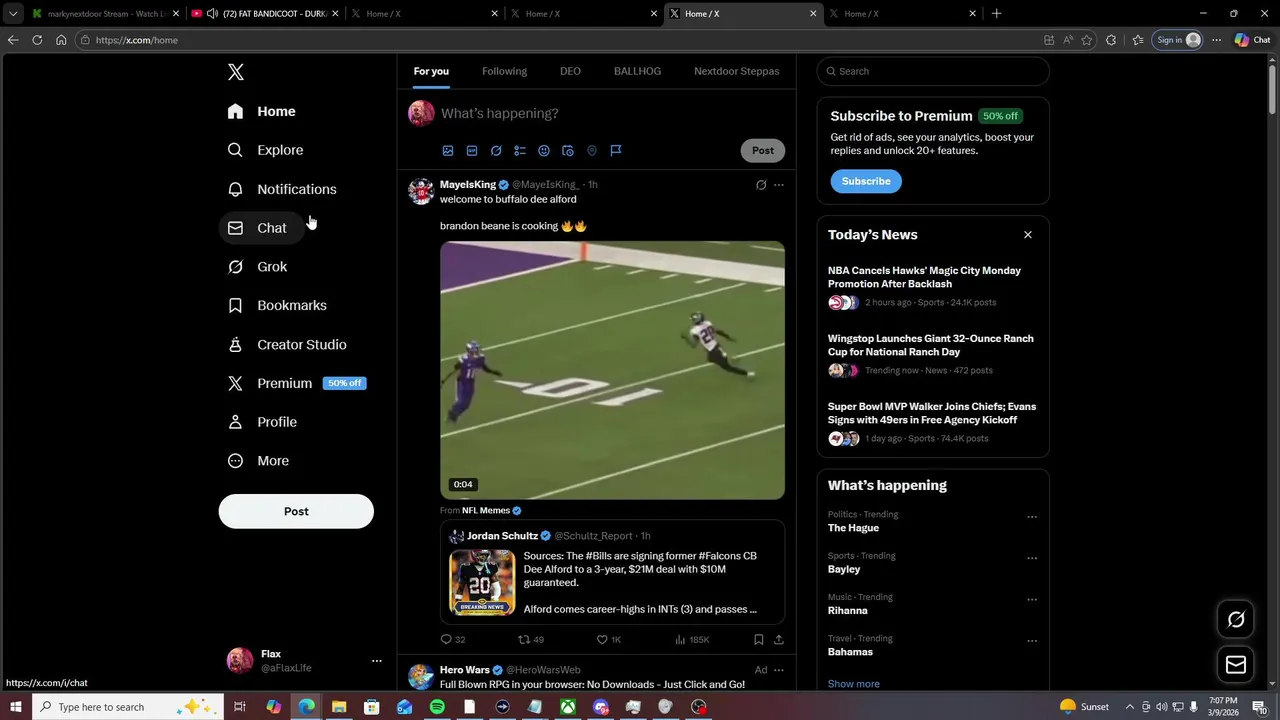Open Grok from the sidebar
Image resolution: width=1280 pixels, height=720 pixels.
258,267
